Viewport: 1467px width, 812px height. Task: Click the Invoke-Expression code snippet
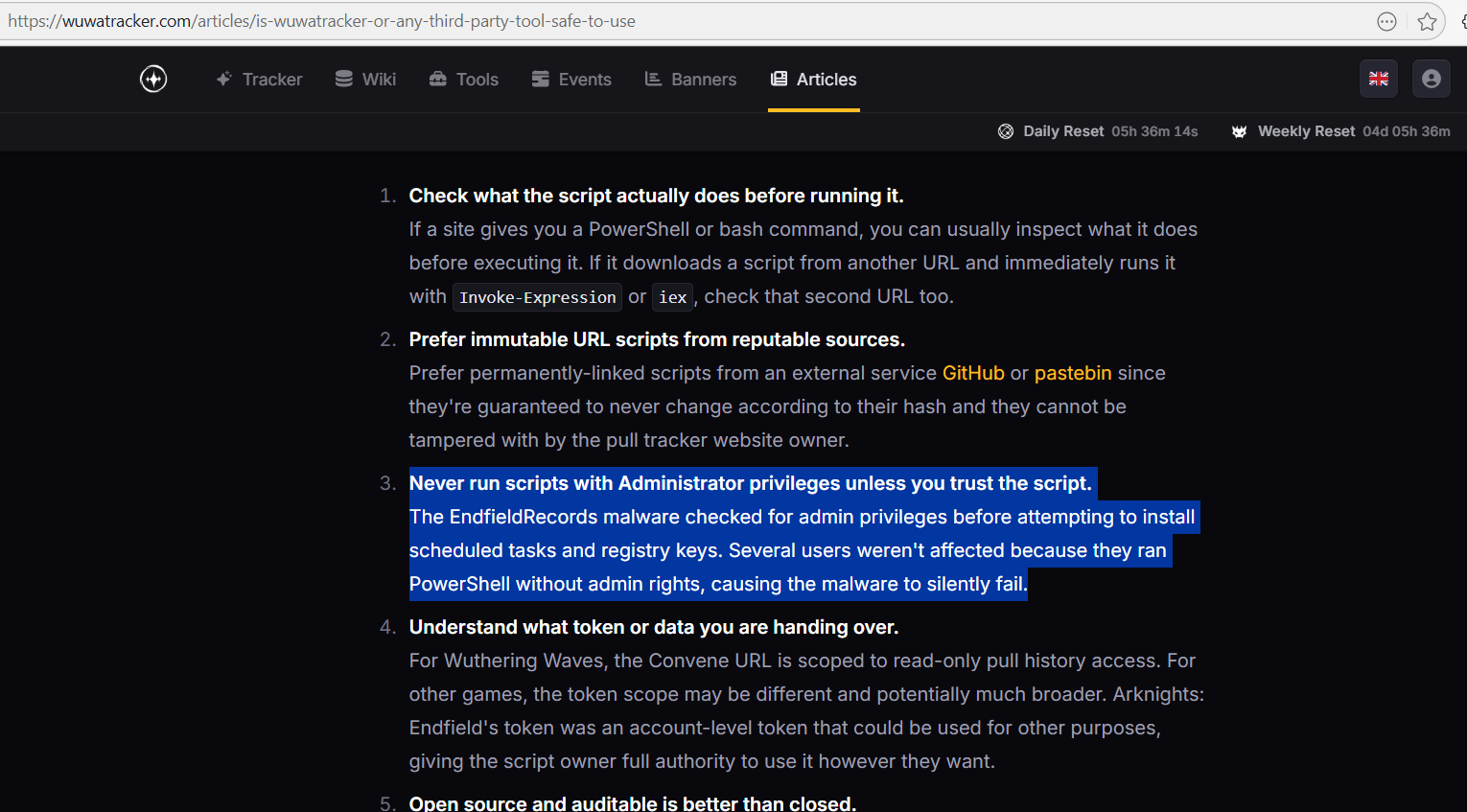coord(537,297)
